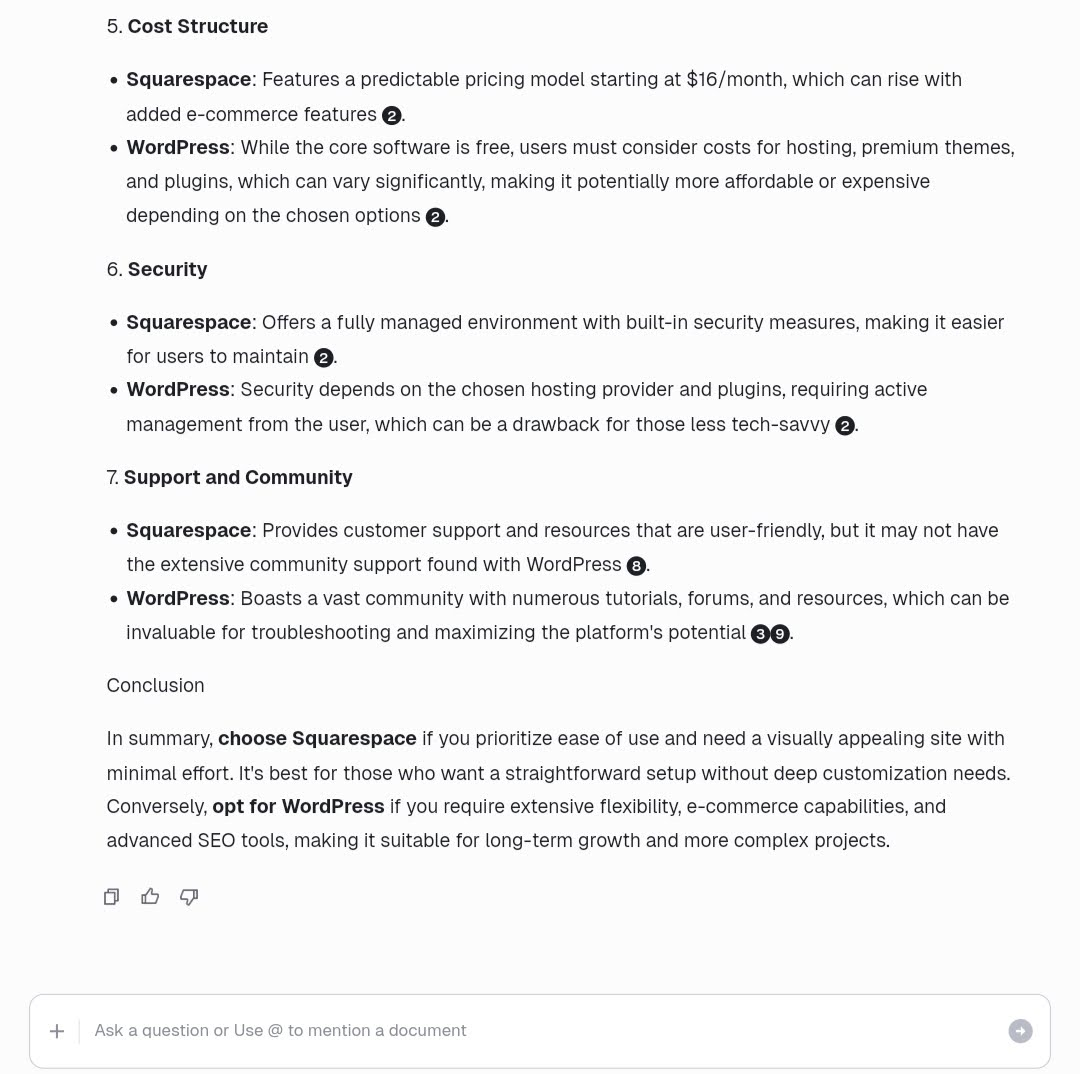Click the bold 'choose Squarespace' text
The width and height of the screenshot is (1080, 1074).
pos(318,739)
